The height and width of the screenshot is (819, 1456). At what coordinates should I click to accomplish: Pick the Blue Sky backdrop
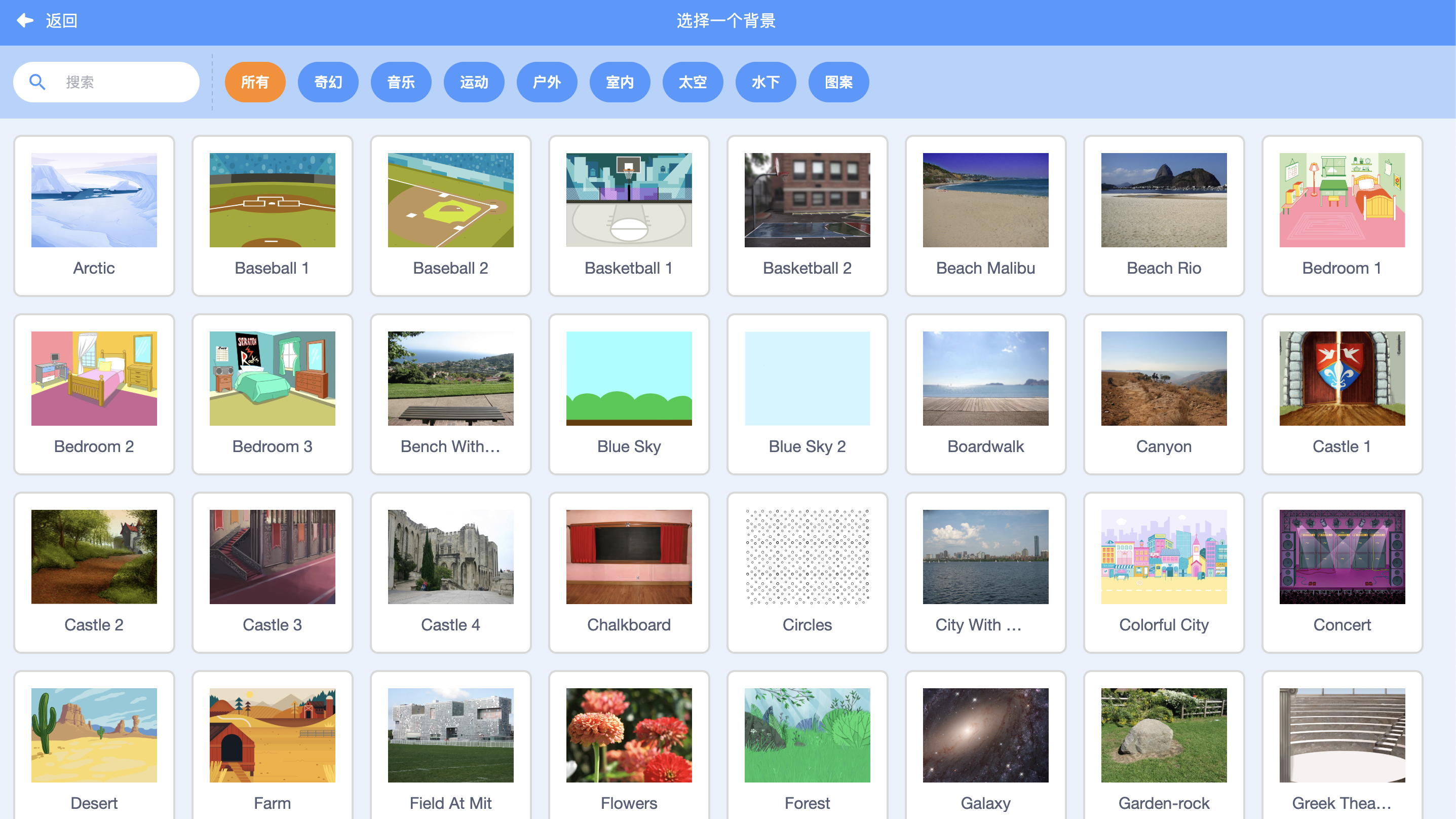coord(629,394)
